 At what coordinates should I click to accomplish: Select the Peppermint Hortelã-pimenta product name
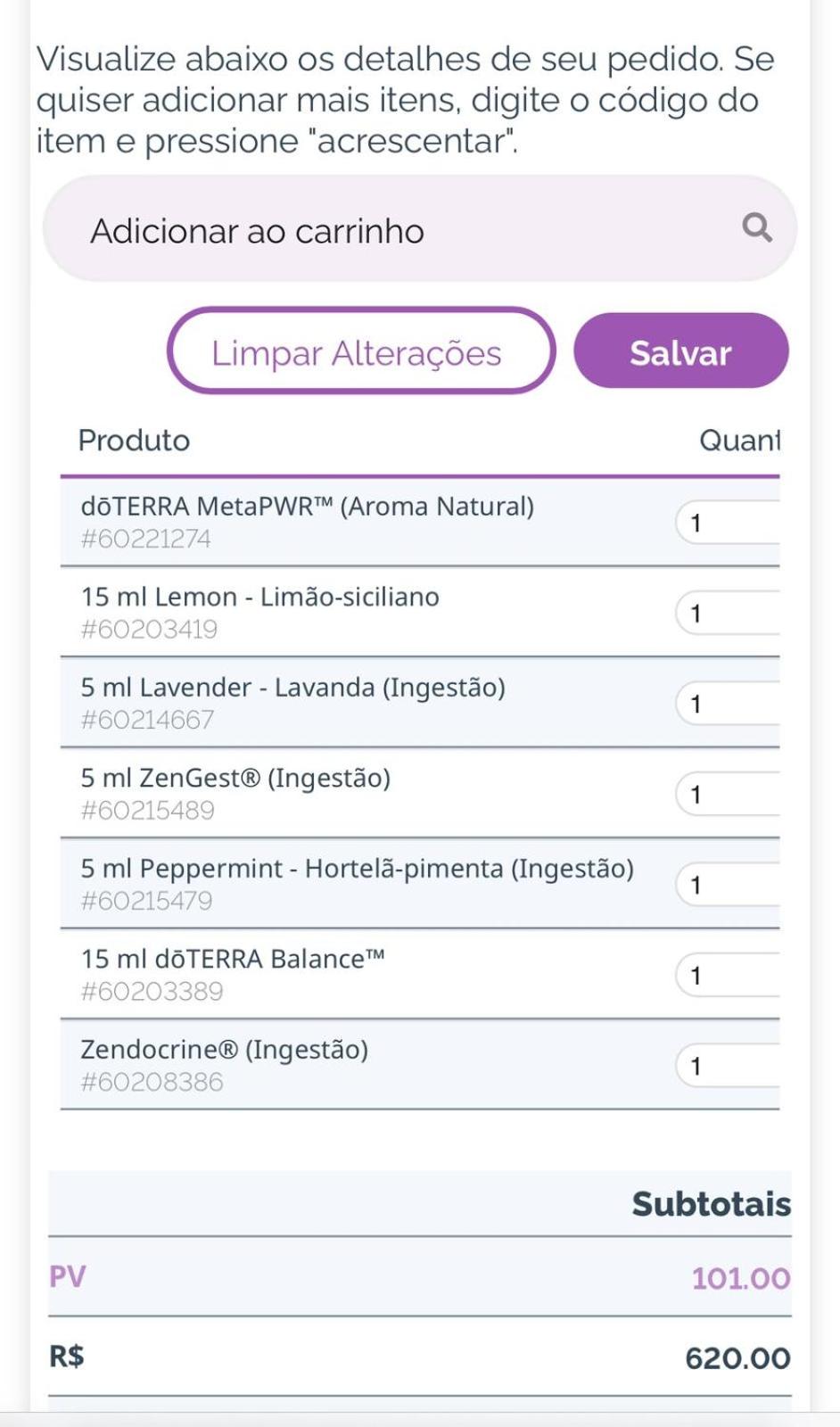(358, 869)
